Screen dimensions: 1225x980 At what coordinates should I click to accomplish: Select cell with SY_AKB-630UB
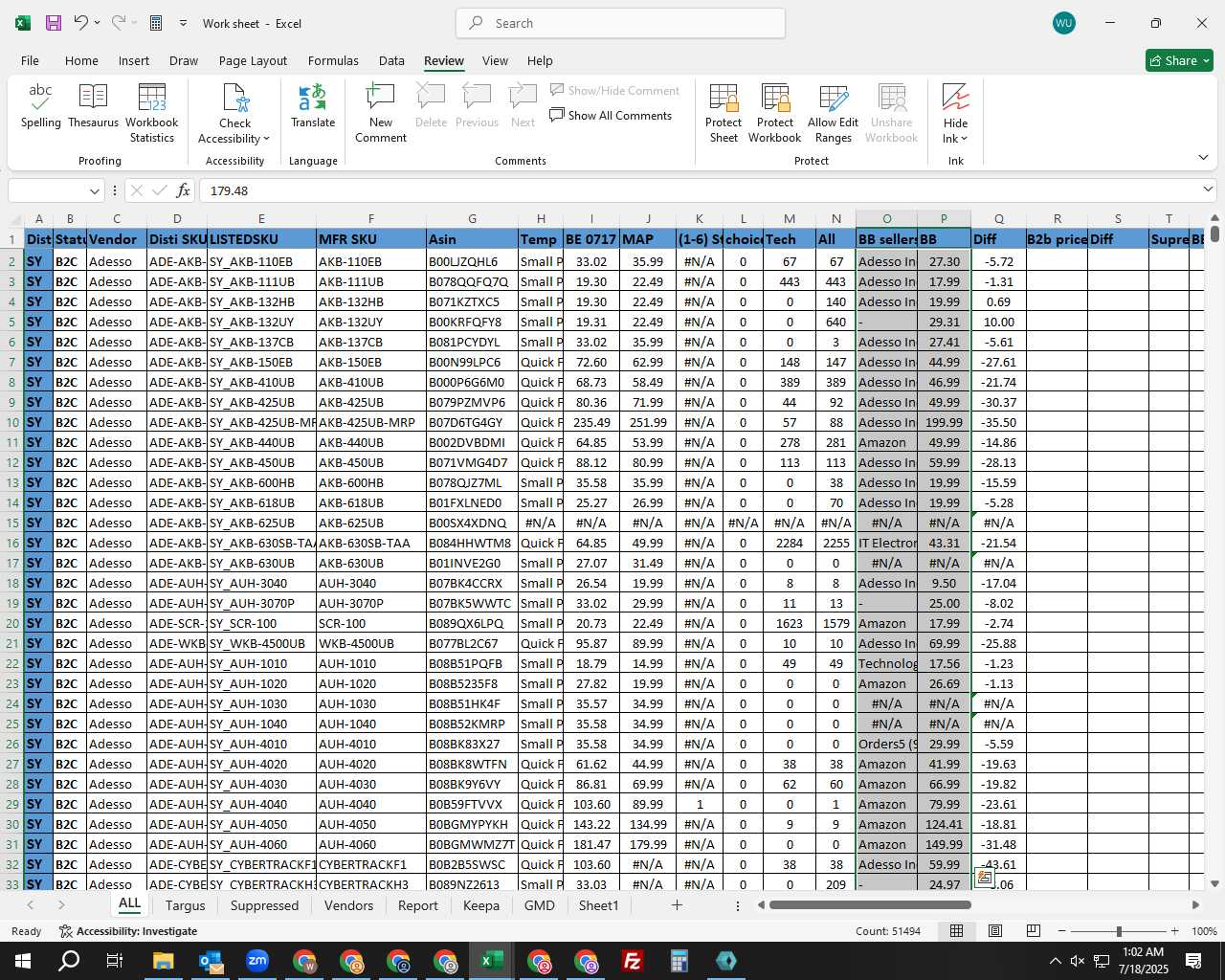(261, 563)
